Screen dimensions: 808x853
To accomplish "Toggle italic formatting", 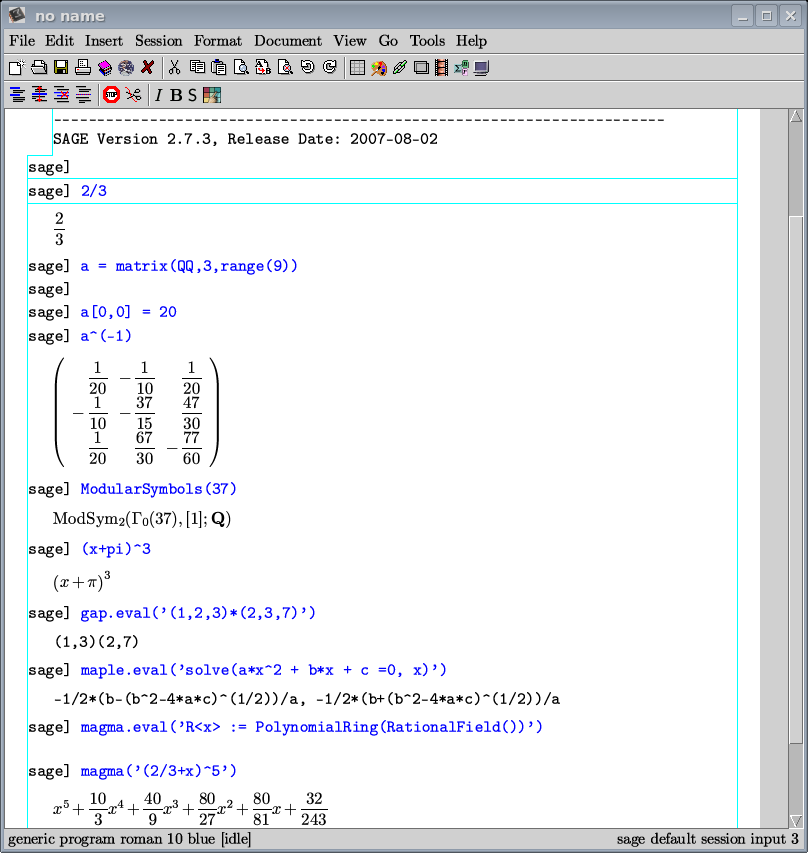I will 158,95.
